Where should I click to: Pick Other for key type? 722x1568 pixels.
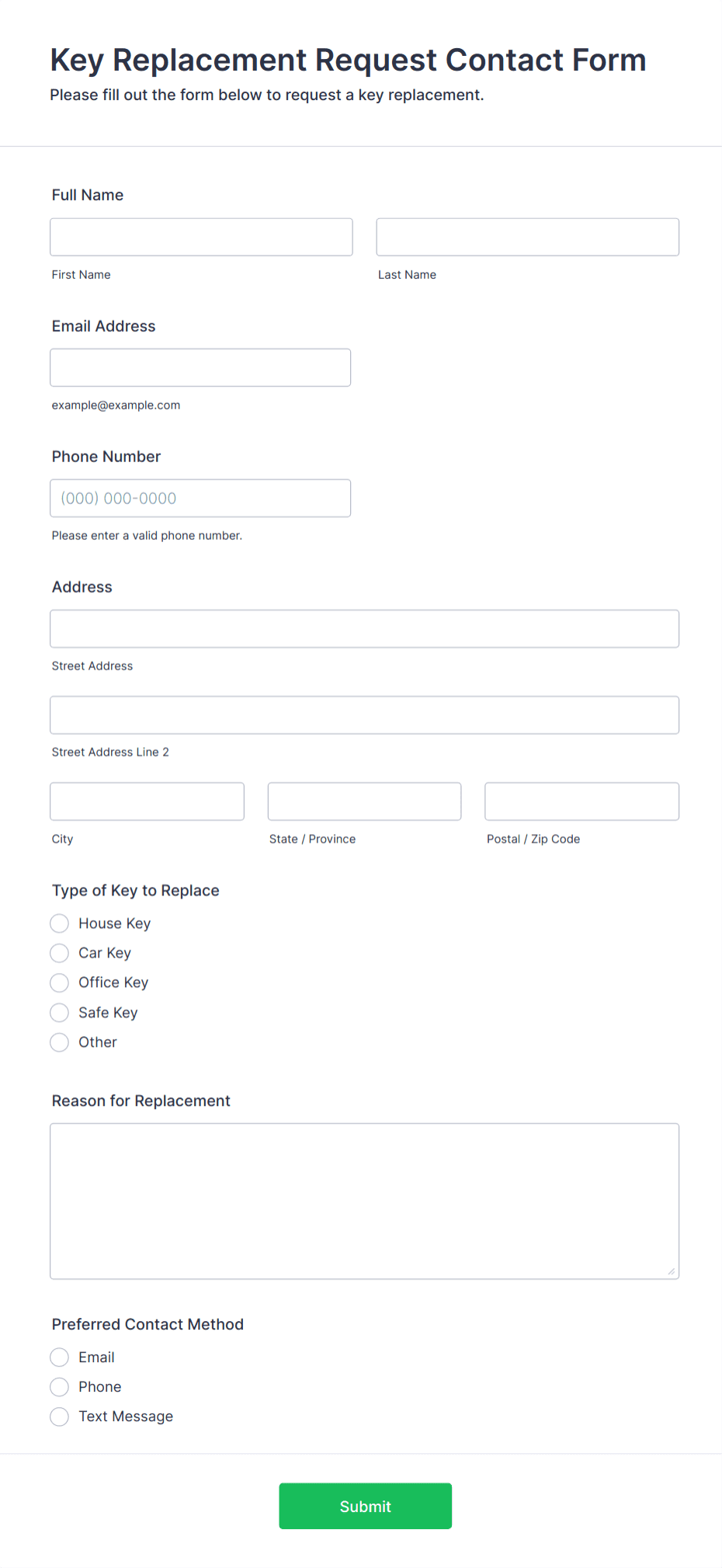click(59, 1042)
